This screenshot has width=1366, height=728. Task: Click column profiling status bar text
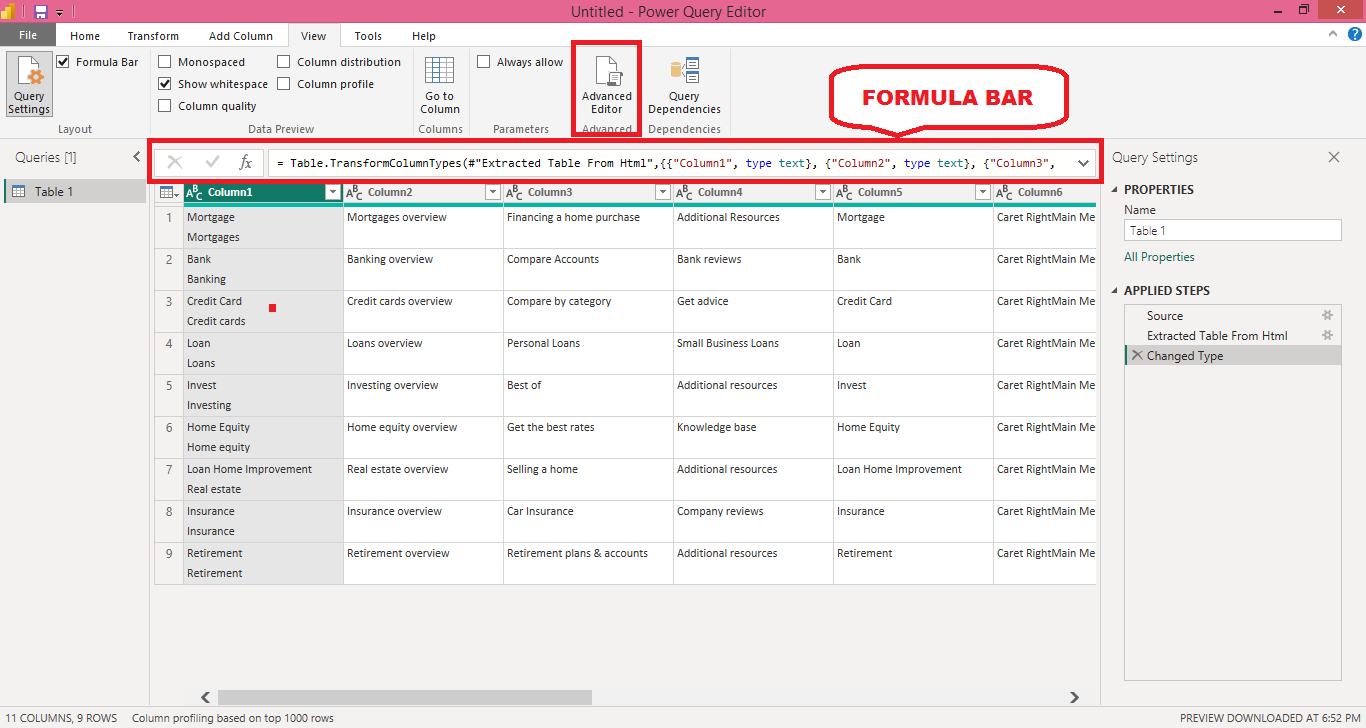point(233,718)
